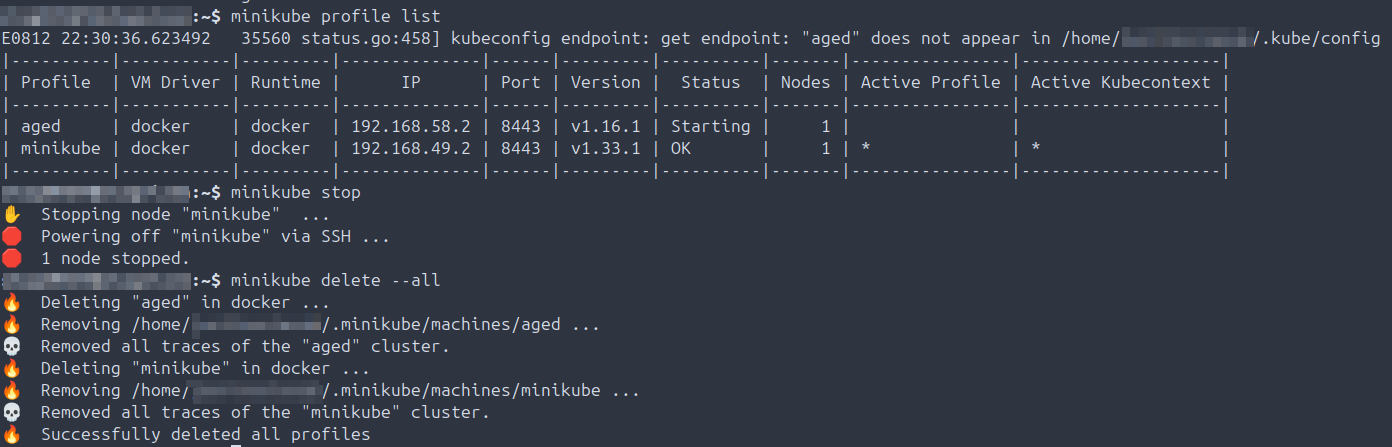Click the red icon before 1 node stopped
The height and width of the screenshot is (447, 1392).
pyautogui.click(x=11, y=258)
